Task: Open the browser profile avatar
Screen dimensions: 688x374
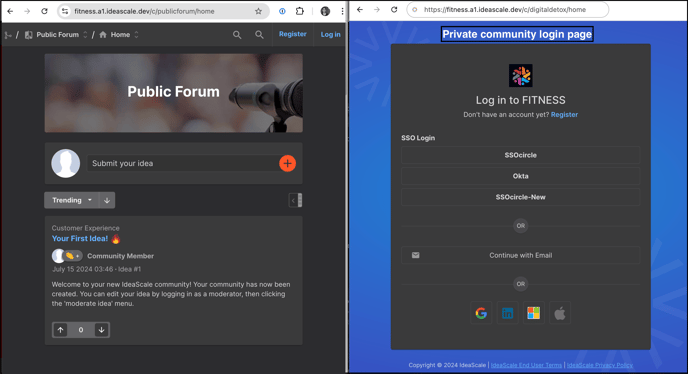Action: click(325, 11)
